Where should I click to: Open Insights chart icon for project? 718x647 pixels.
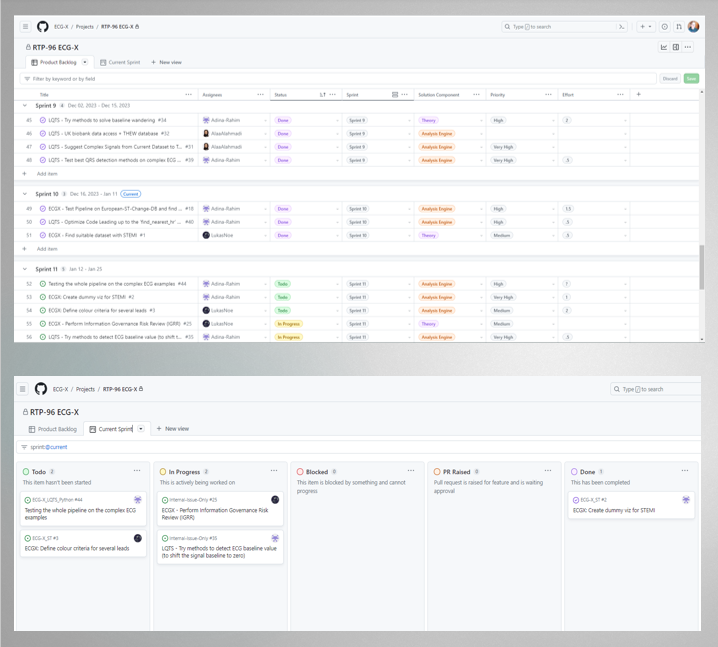664,47
